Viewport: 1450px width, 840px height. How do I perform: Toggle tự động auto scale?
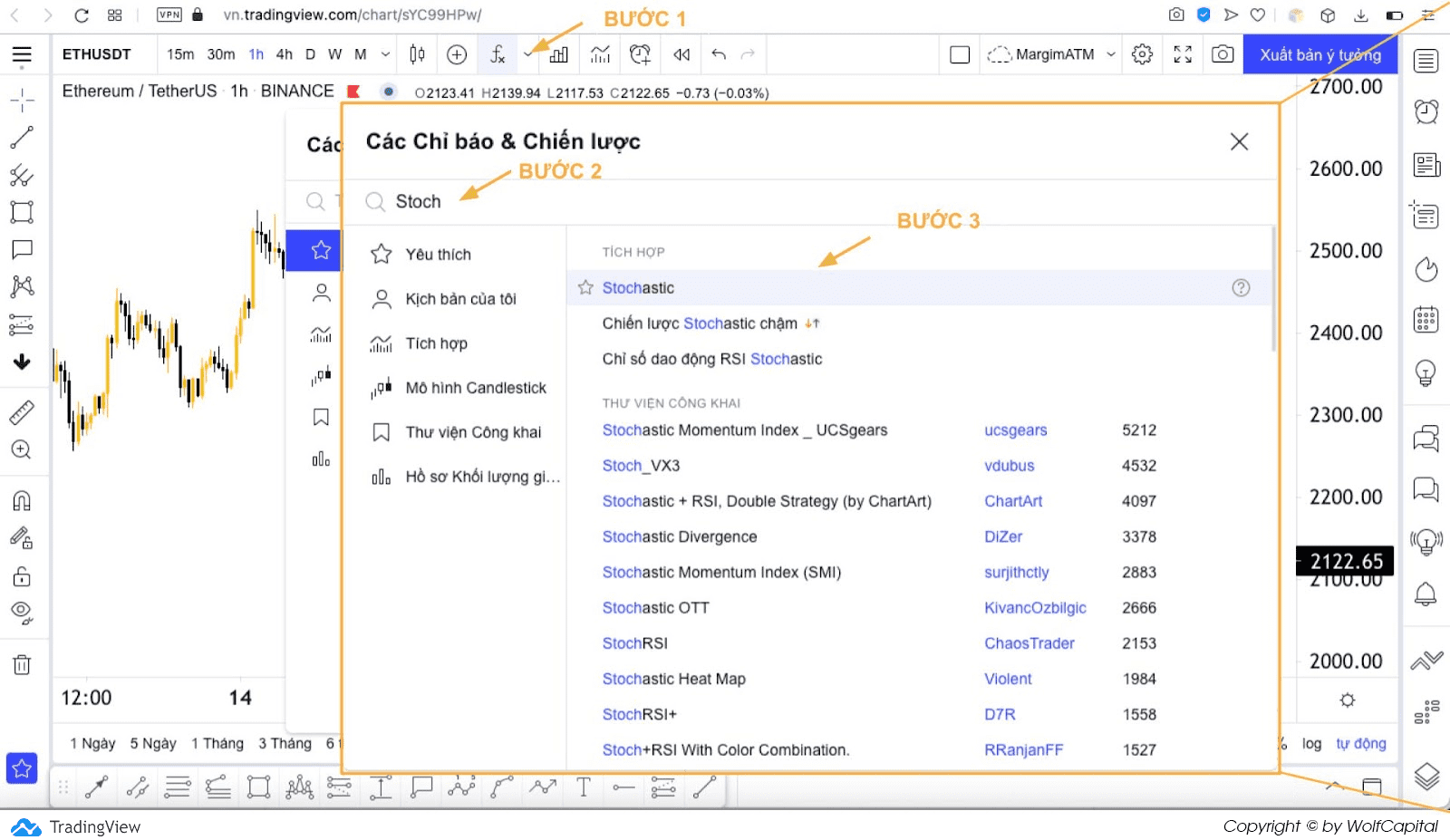[1361, 743]
